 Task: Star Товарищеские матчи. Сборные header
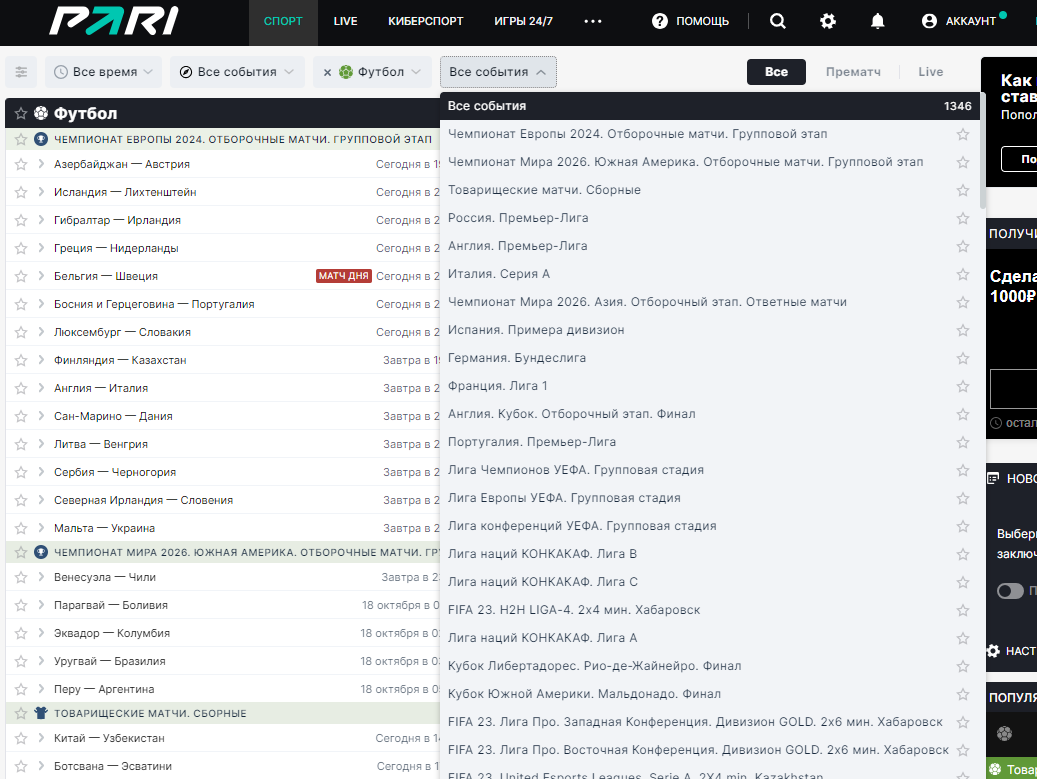pyautogui.click(x=21, y=713)
